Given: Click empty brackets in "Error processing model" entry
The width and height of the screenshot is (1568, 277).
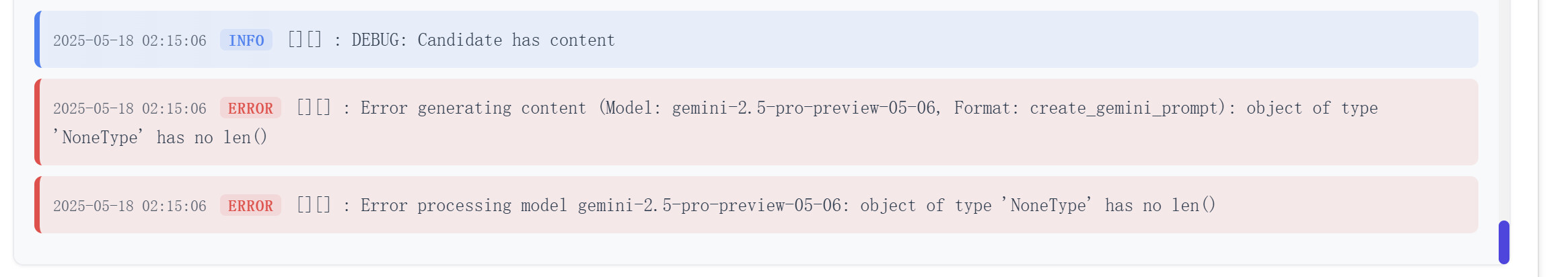Looking at the screenshot, I should [314, 205].
